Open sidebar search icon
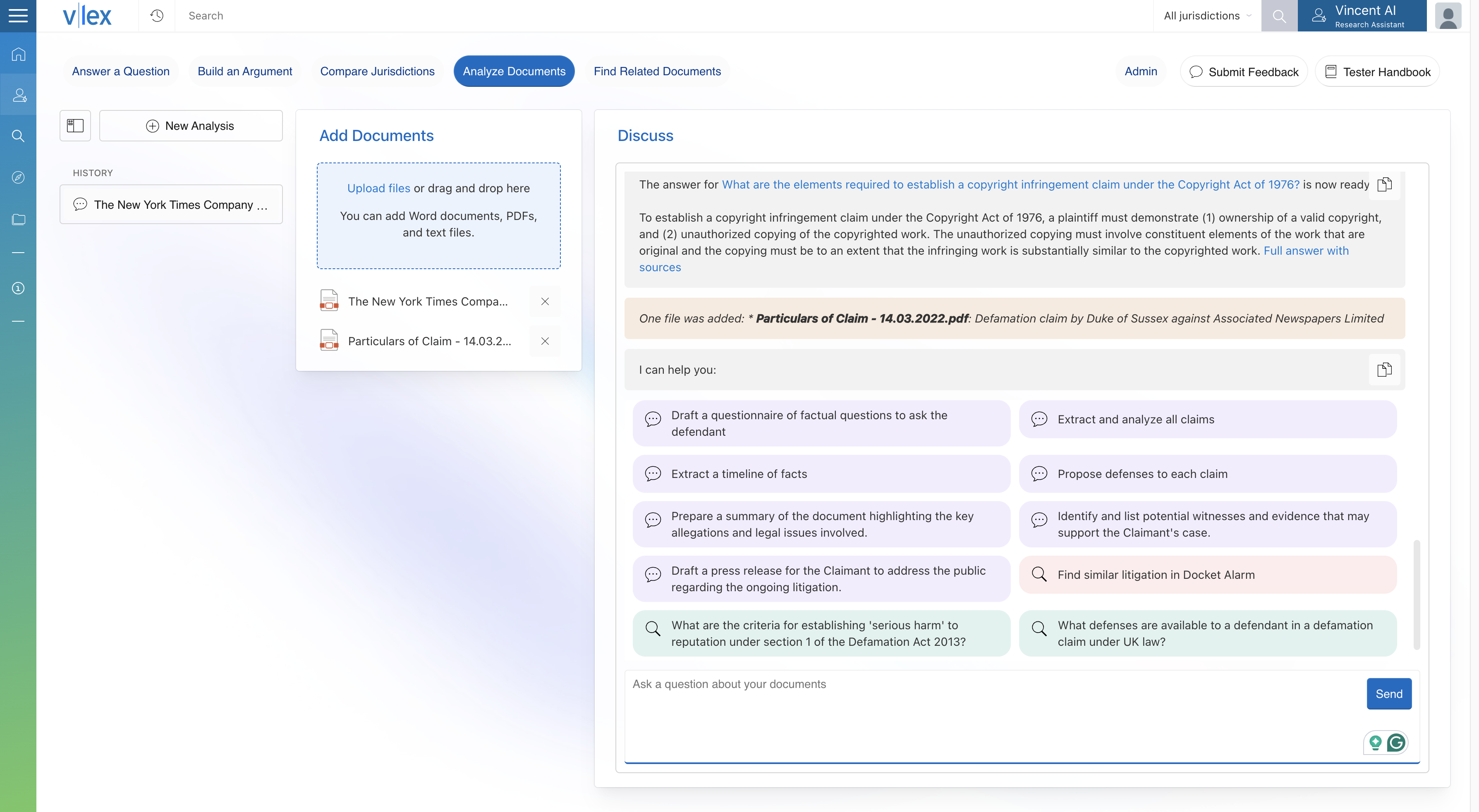Screen dimensions: 1479x812 coord(18,136)
